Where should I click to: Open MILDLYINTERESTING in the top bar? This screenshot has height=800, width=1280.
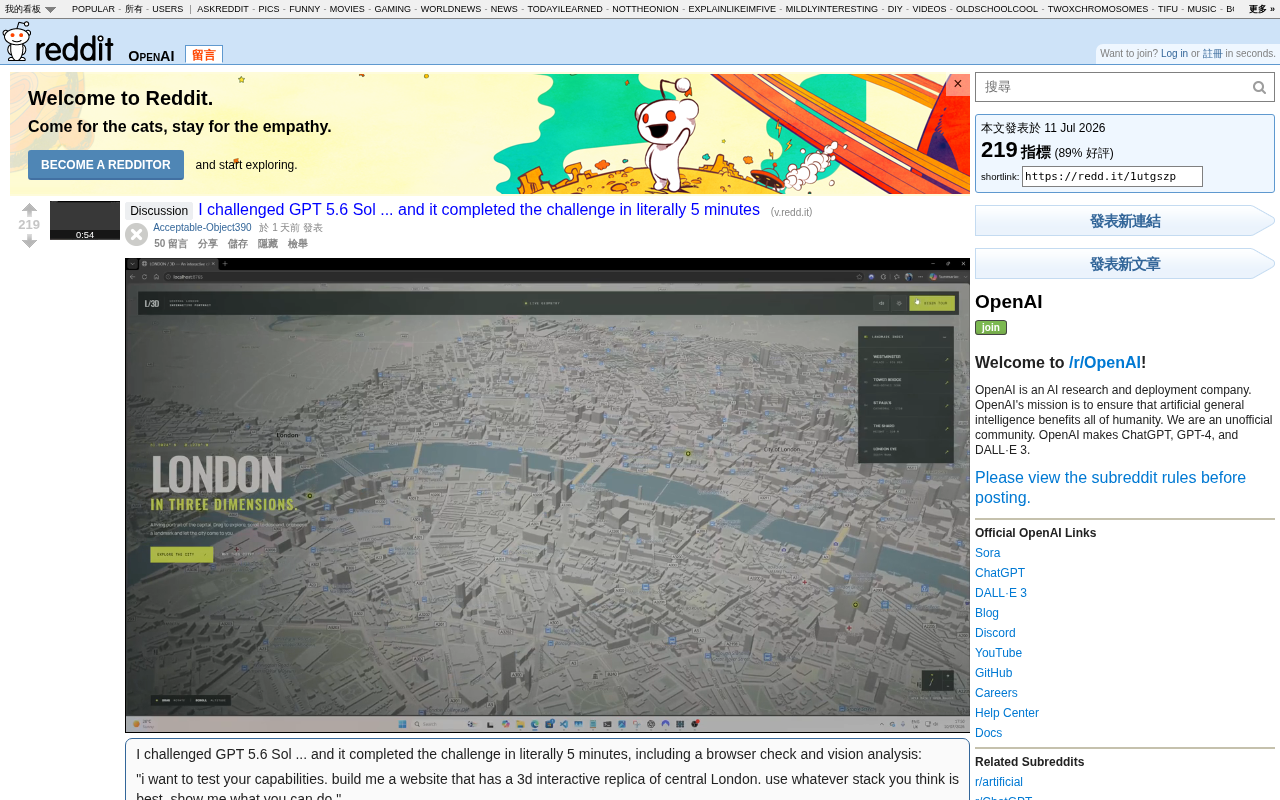pos(832,9)
